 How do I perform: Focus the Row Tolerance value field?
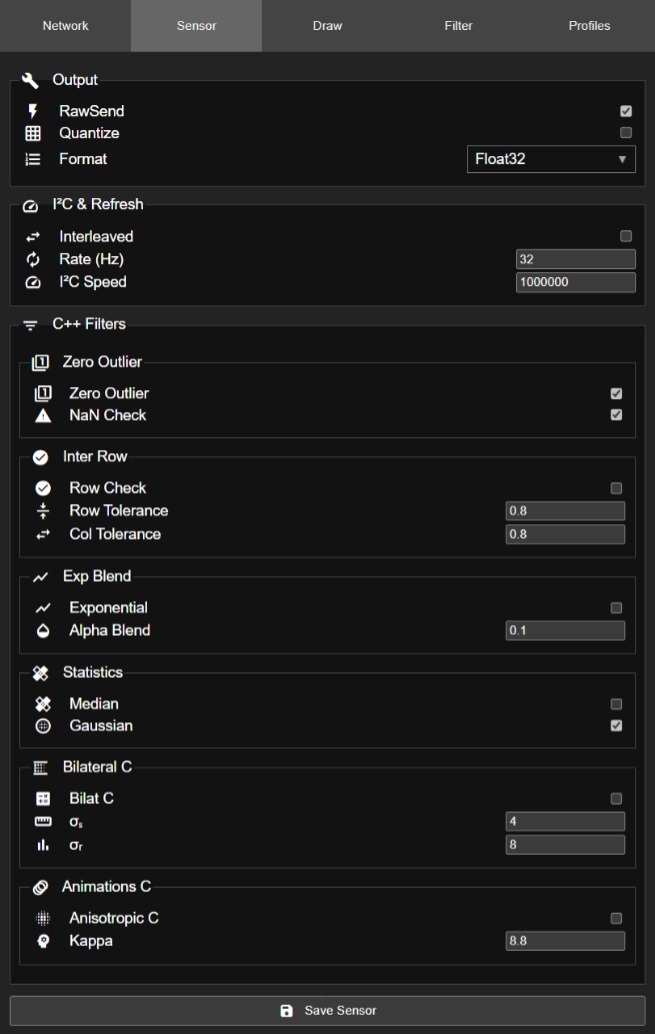tap(565, 511)
